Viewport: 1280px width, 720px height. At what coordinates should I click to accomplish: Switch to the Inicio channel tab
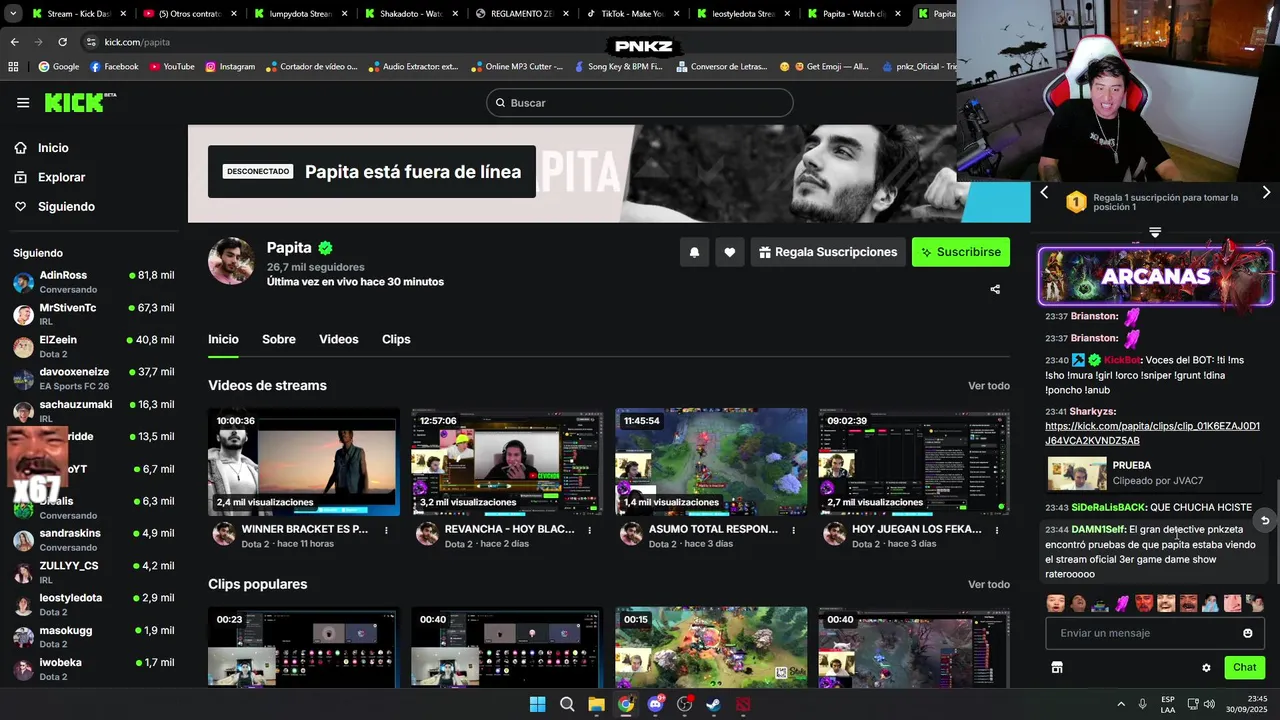[x=223, y=339]
